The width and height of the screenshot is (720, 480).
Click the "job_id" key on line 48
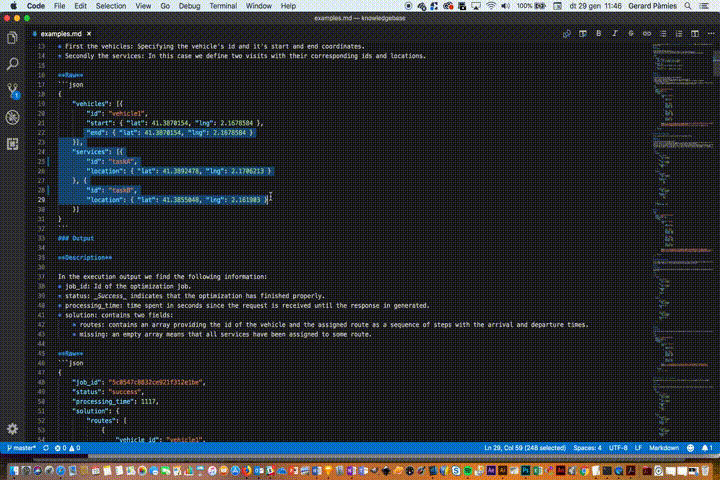(86, 382)
